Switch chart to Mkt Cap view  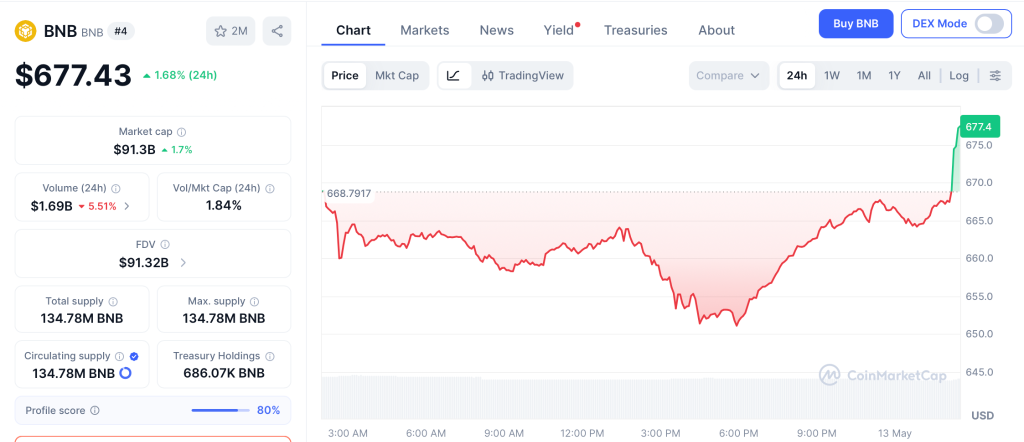coord(397,76)
